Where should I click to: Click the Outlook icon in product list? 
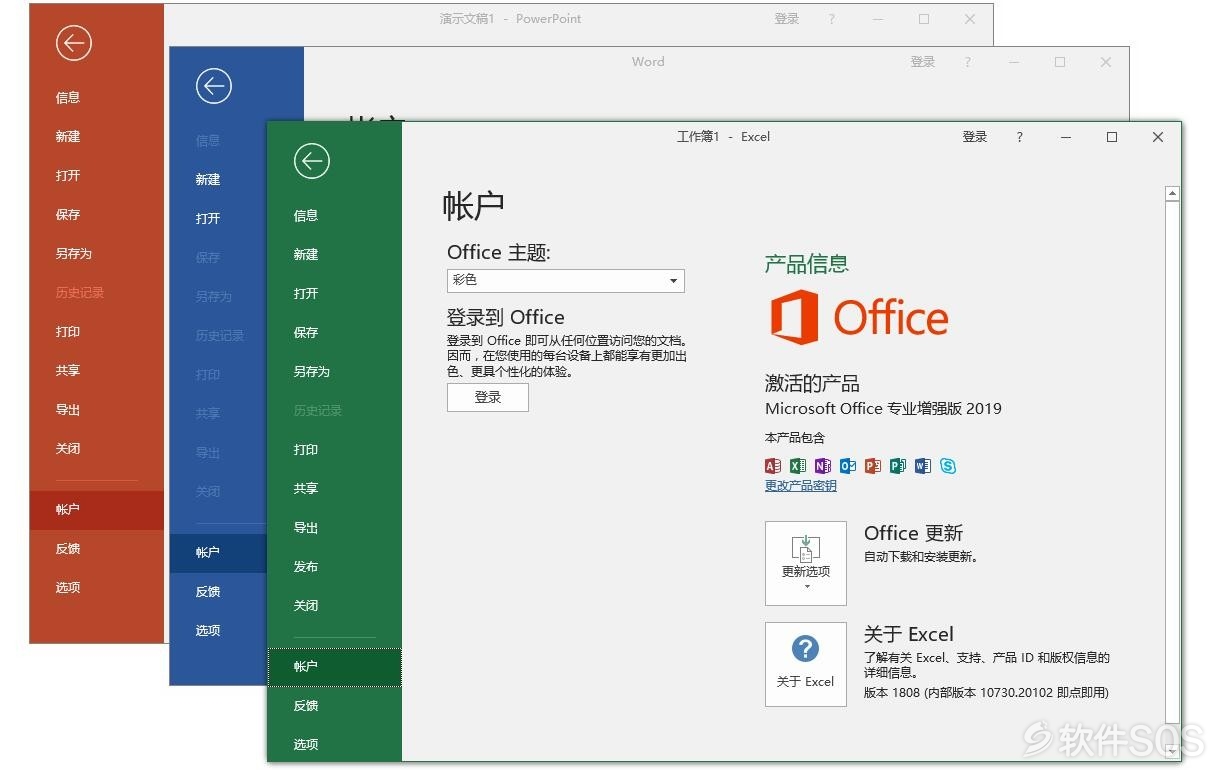pyautogui.click(x=848, y=466)
